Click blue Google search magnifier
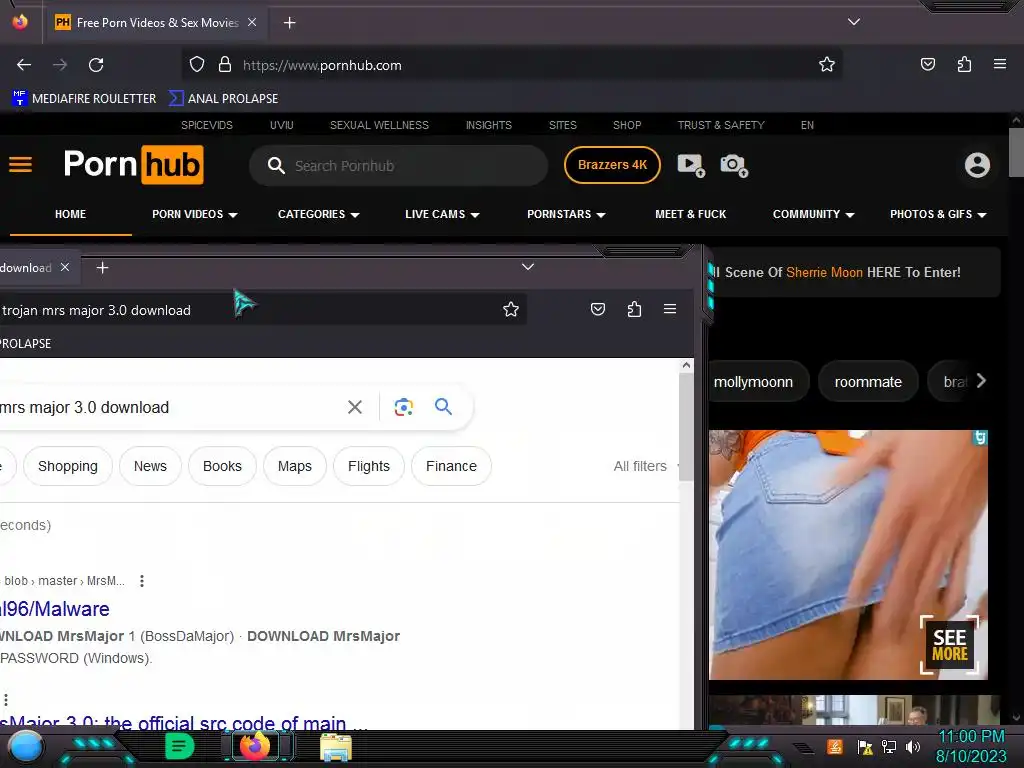 [x=443, y=406]
